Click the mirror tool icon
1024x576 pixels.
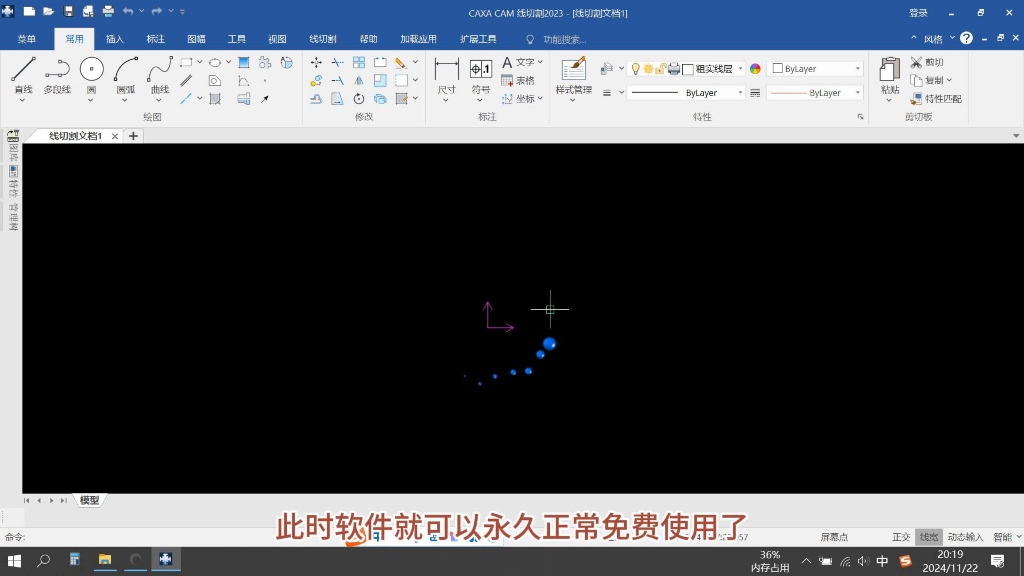click(x=359, y=80)
